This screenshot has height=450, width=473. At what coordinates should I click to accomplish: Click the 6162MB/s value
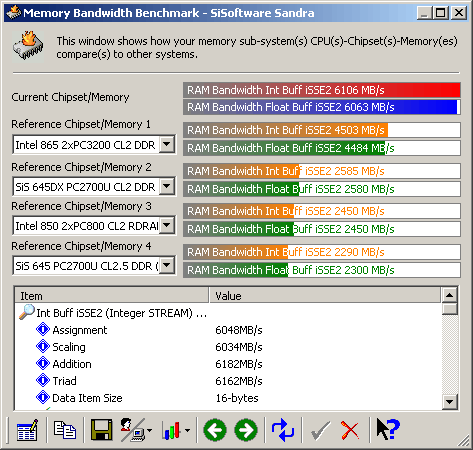click(239, 381)
